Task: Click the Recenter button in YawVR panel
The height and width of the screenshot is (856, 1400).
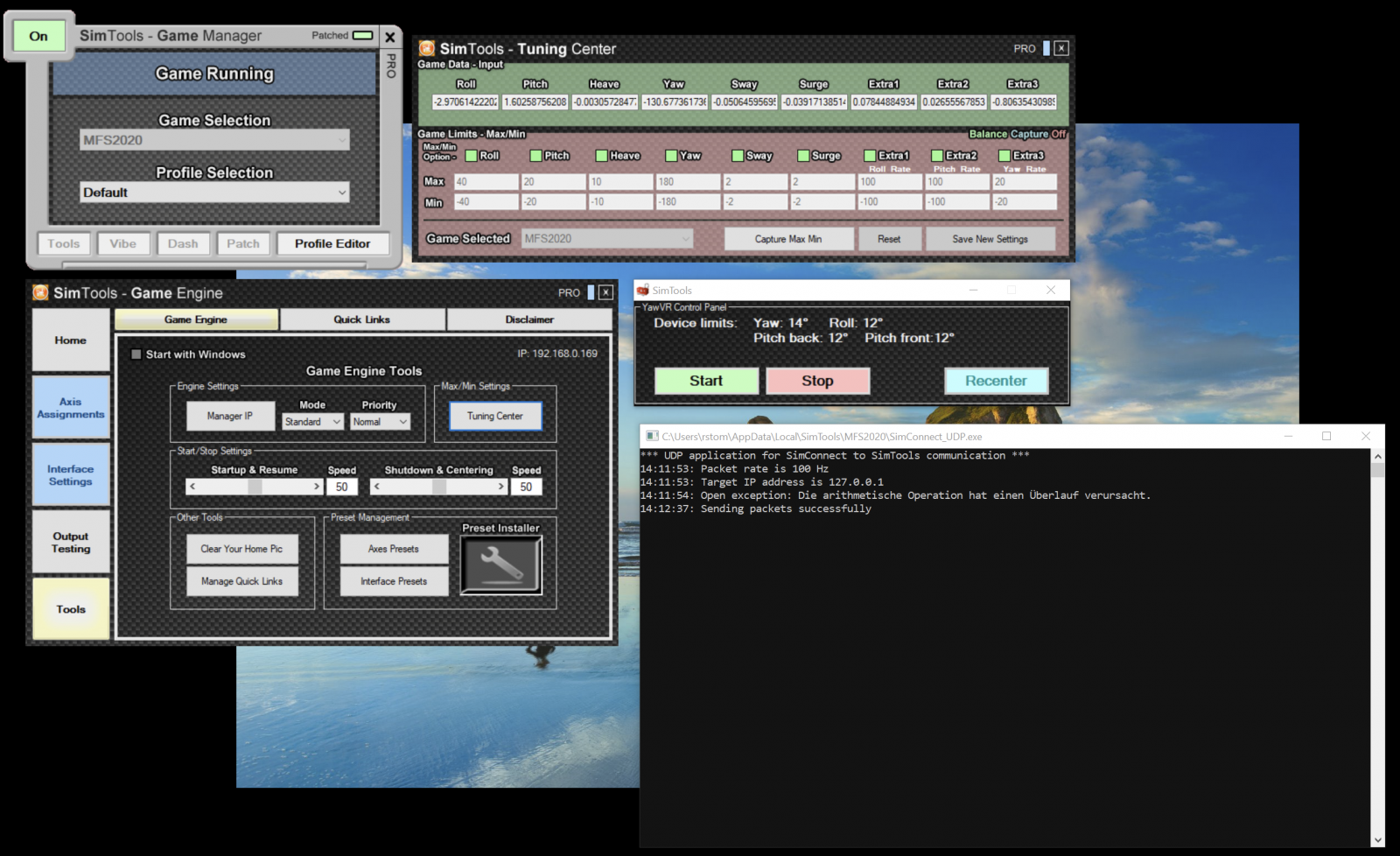Action: tap(996, 381)
